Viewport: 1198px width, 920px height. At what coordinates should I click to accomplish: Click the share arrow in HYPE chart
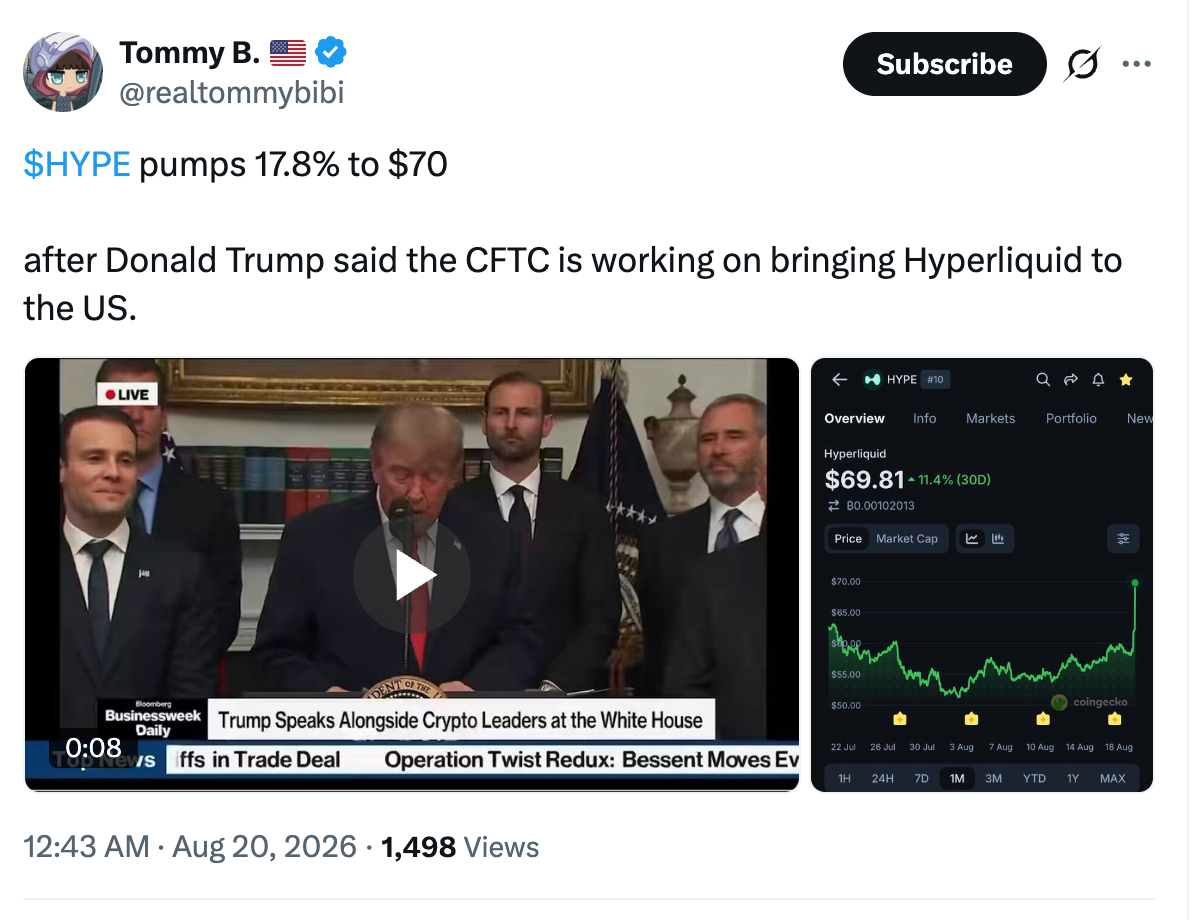tap(1070, 380)
